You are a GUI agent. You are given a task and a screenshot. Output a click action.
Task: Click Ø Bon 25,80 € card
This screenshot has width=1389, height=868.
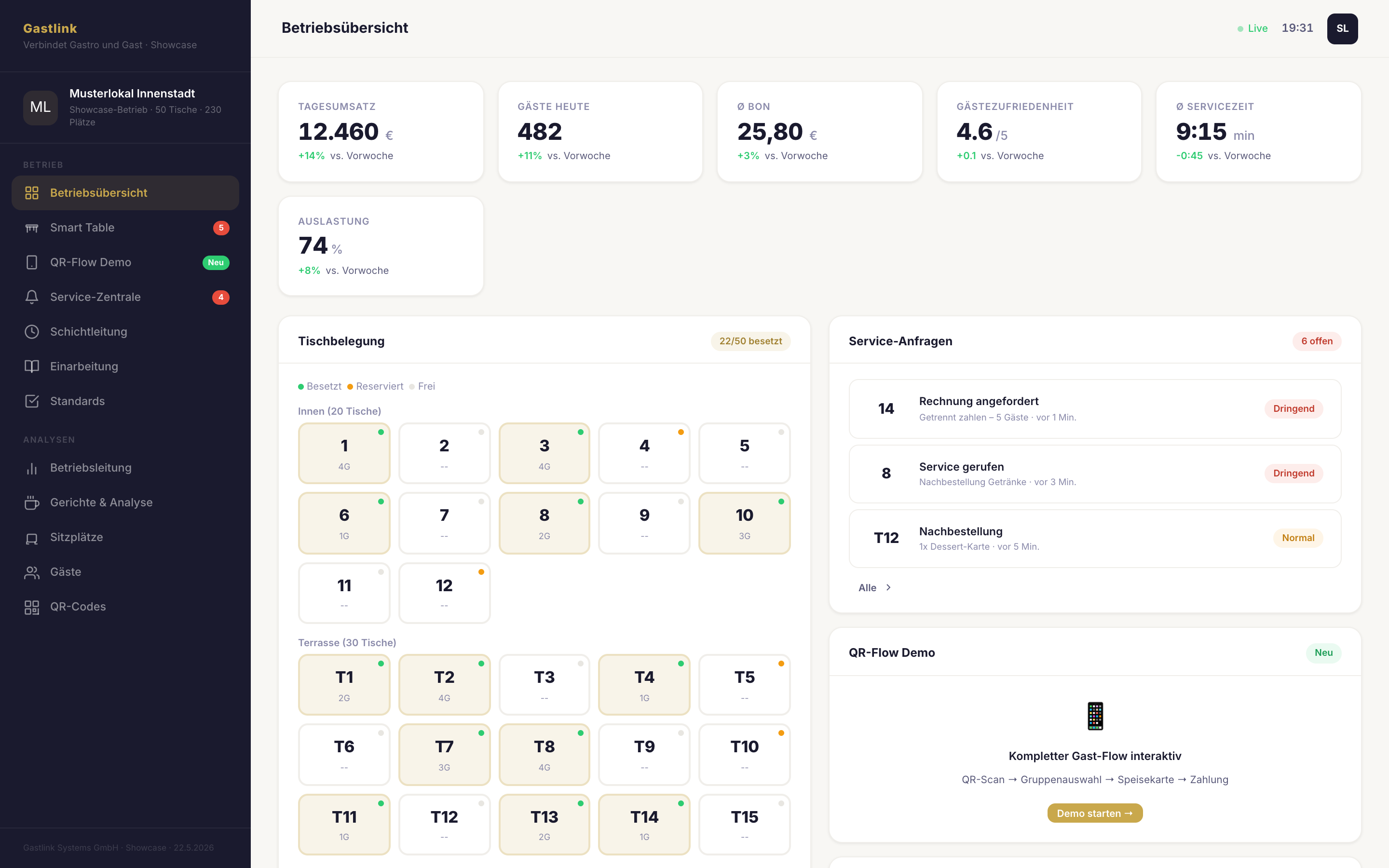tap(819, 132)
